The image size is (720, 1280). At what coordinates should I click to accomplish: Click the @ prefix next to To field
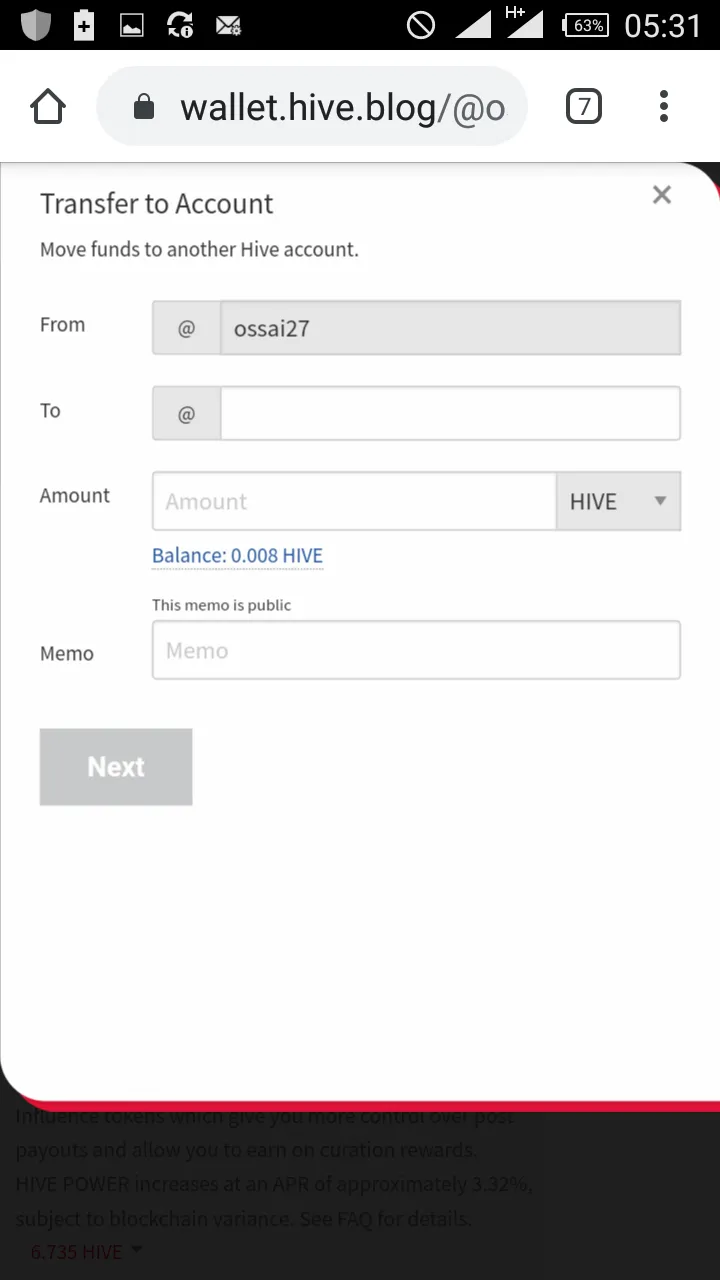[x=186, y=413]
